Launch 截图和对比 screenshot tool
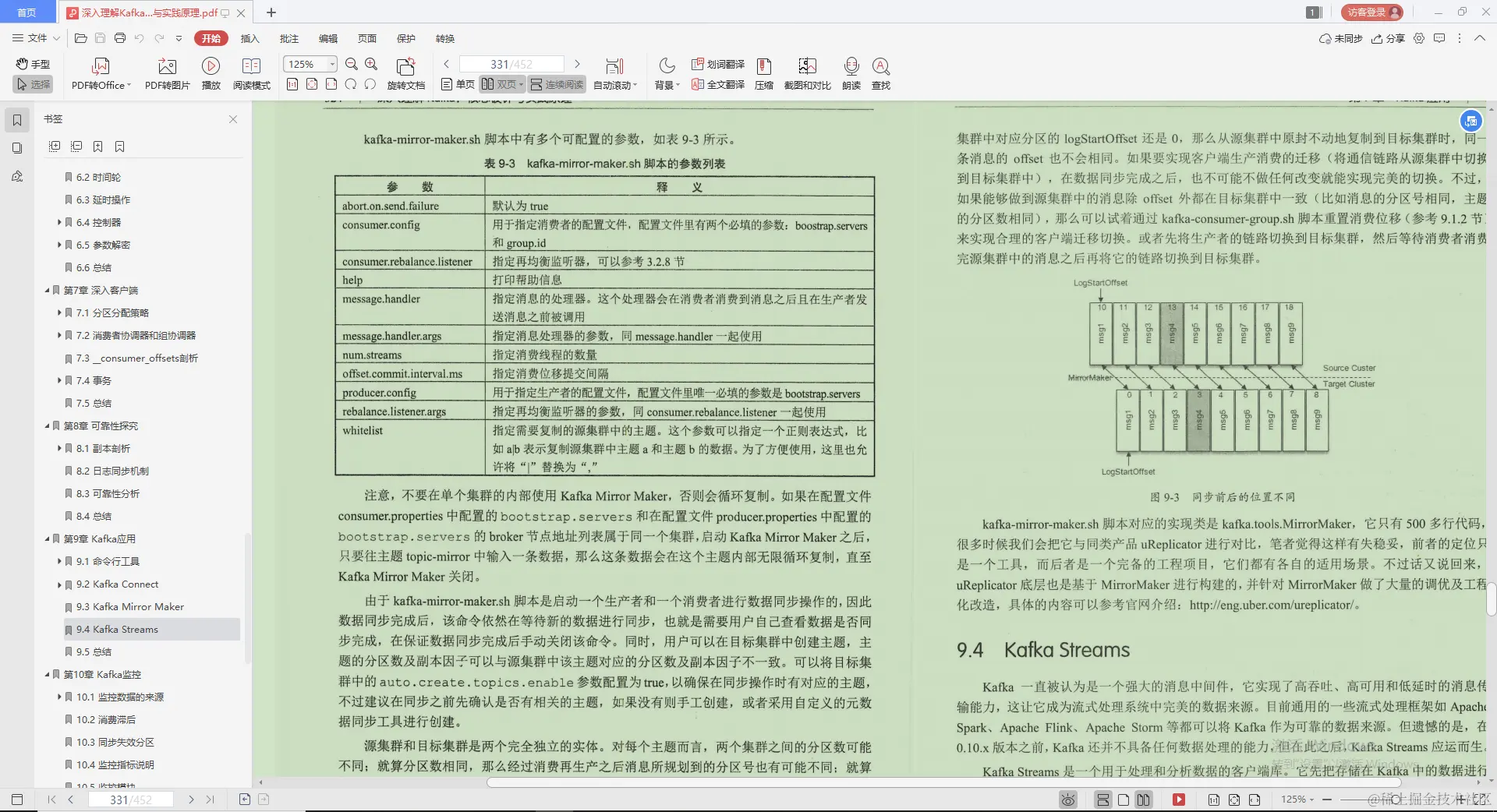Image resolution: width=1497 pixels, height=812 pixels. [807, 74]
